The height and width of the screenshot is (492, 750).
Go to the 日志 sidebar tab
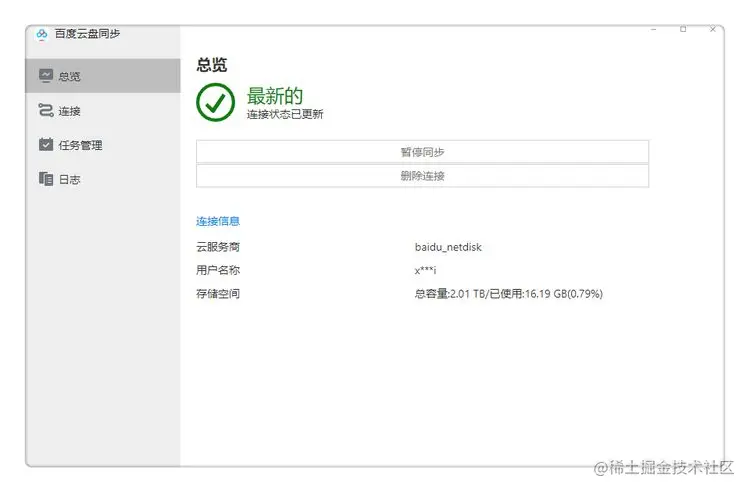[x=103, y=179]
